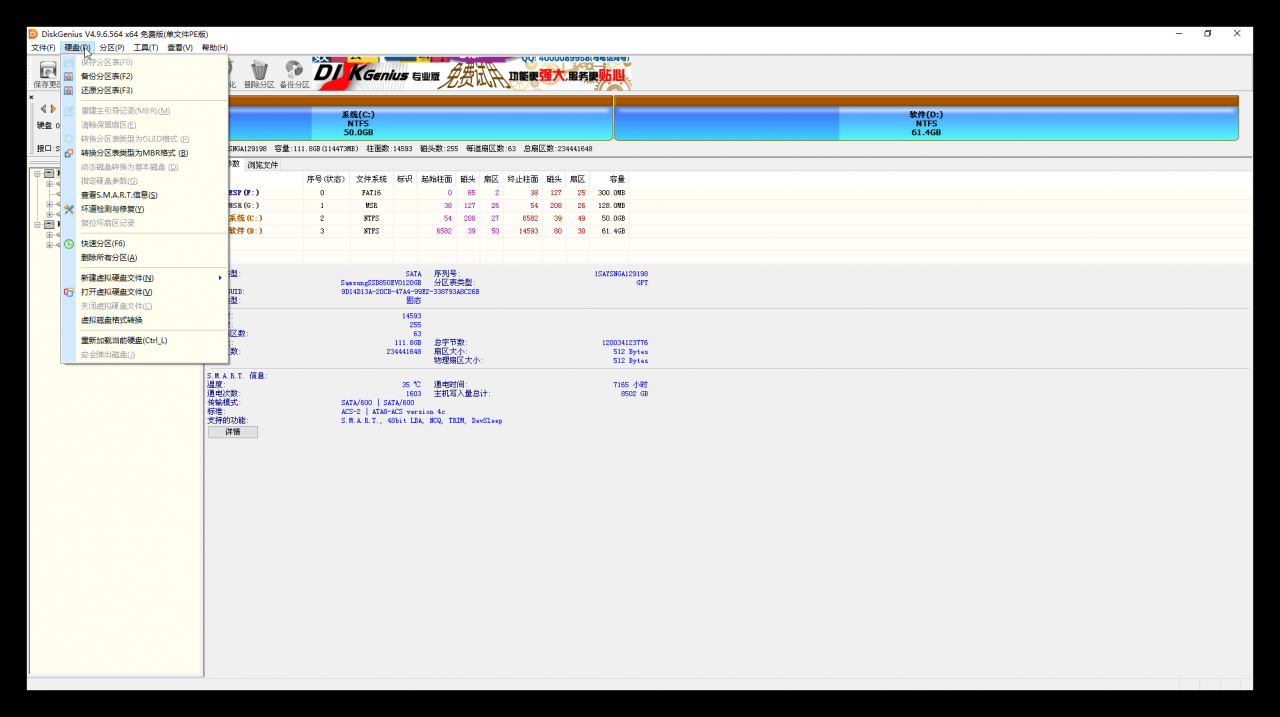Click the serial number 1SATSNGA129198 value
Screen dimensions: 1280x717
click(621, 273)
